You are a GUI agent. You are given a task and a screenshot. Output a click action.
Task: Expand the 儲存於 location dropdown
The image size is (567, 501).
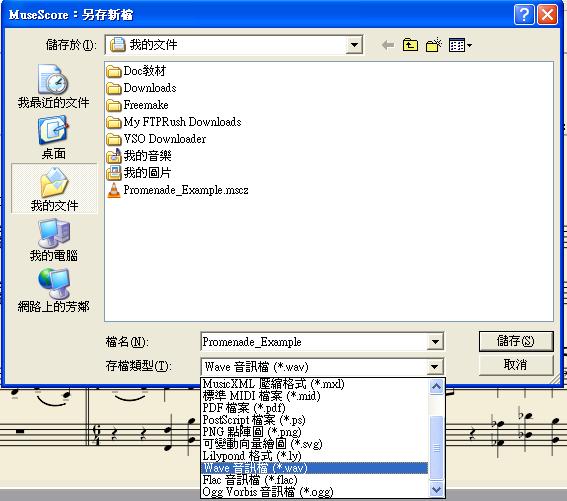[x=354, y=45]
